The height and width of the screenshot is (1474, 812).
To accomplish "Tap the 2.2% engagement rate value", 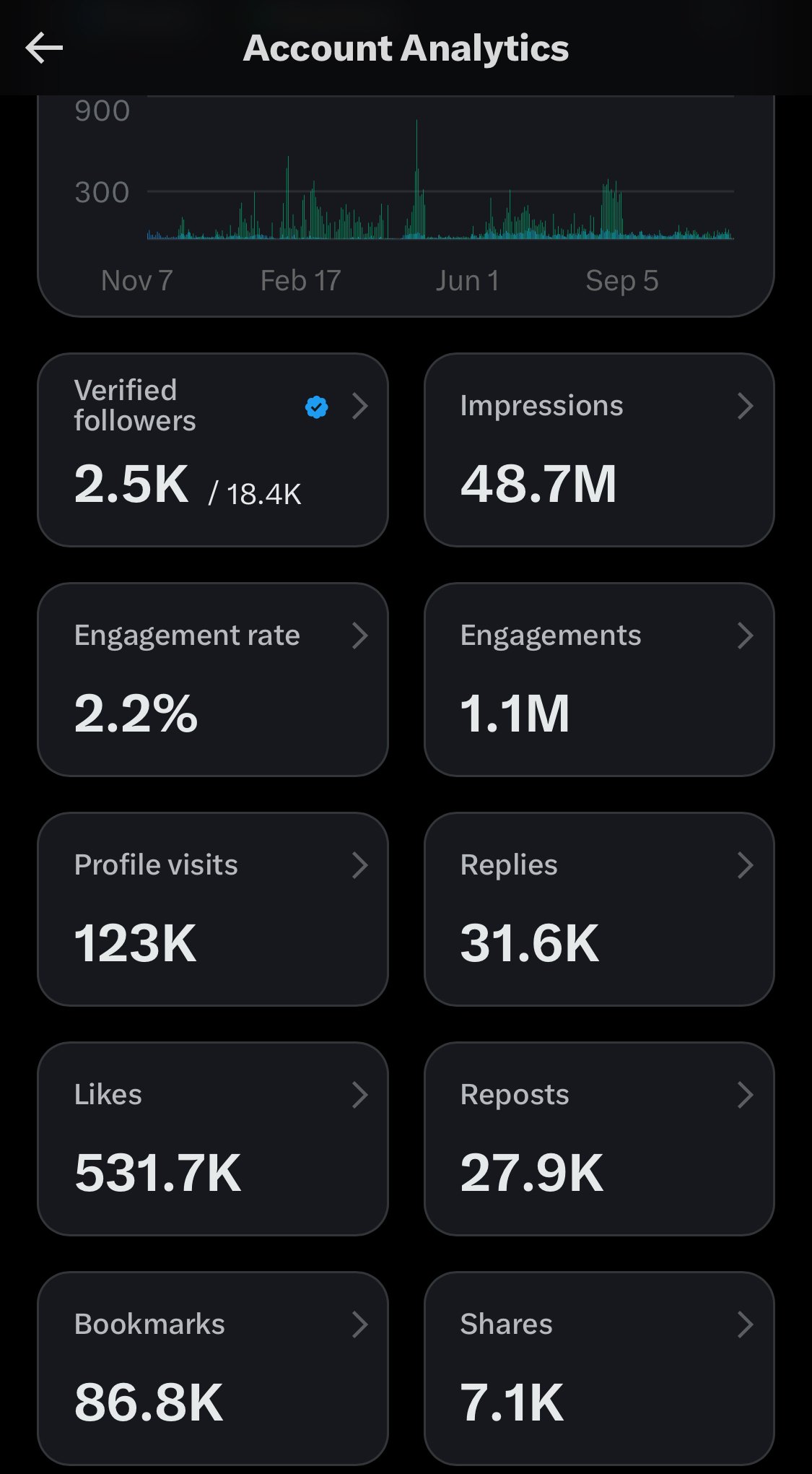I will (x=136, y=714).
